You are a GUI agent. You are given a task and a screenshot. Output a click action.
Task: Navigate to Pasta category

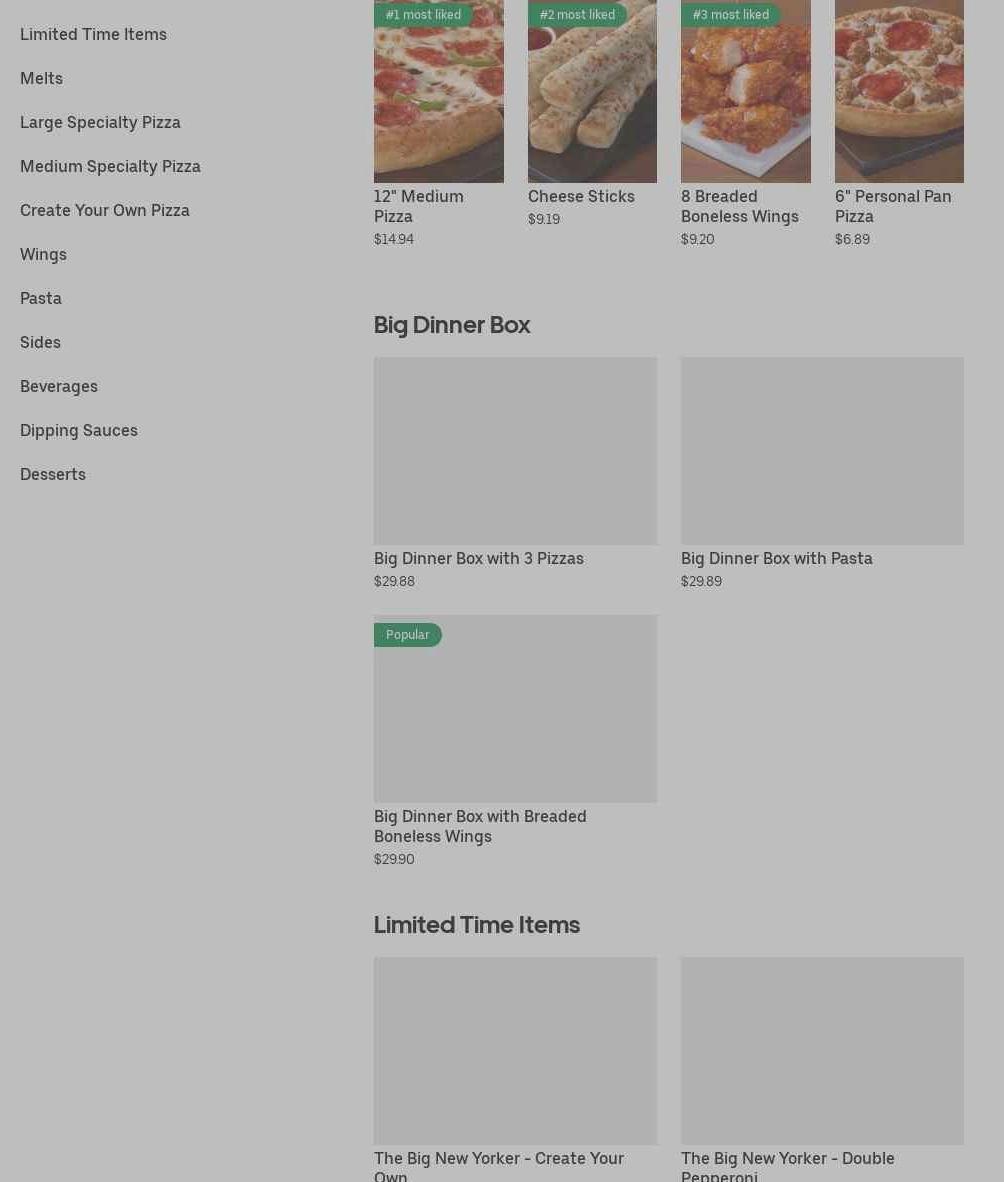pyautogui.click(x=41, y=298)
